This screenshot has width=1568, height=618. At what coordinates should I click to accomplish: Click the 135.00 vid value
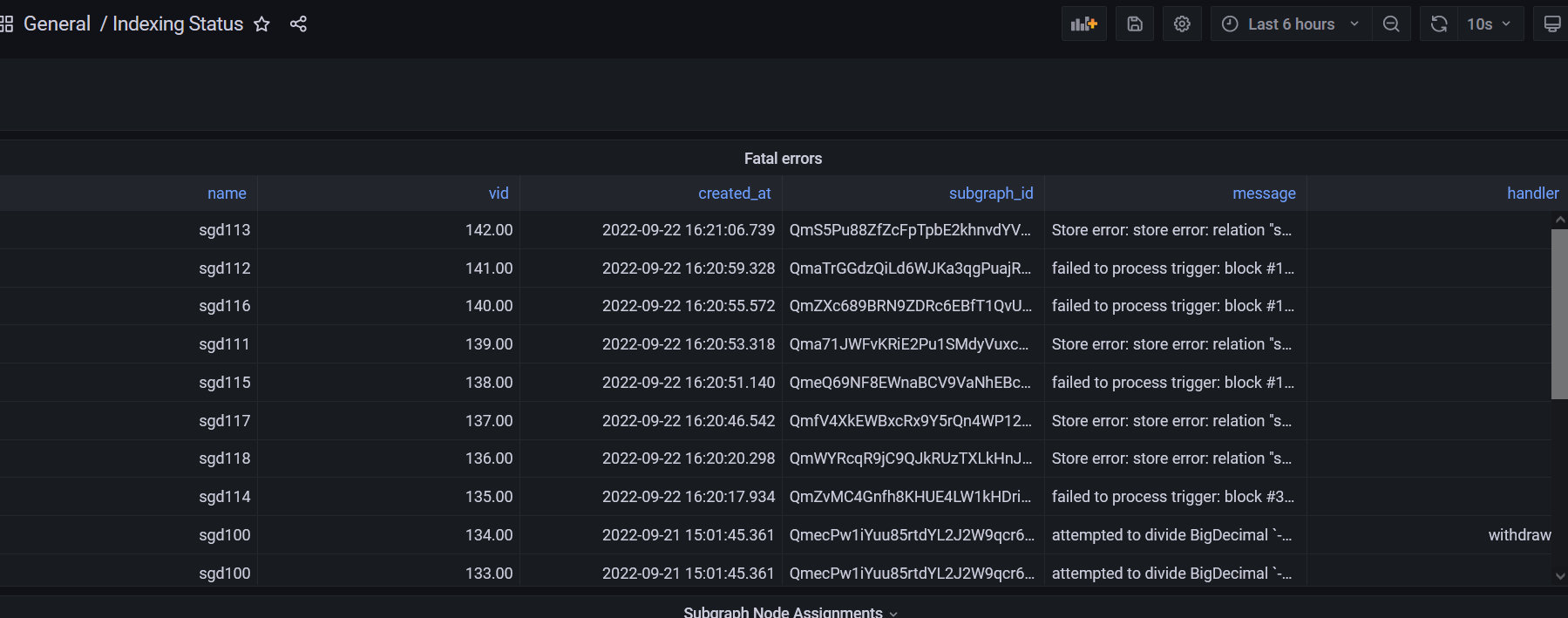click(x=489, y=497)
